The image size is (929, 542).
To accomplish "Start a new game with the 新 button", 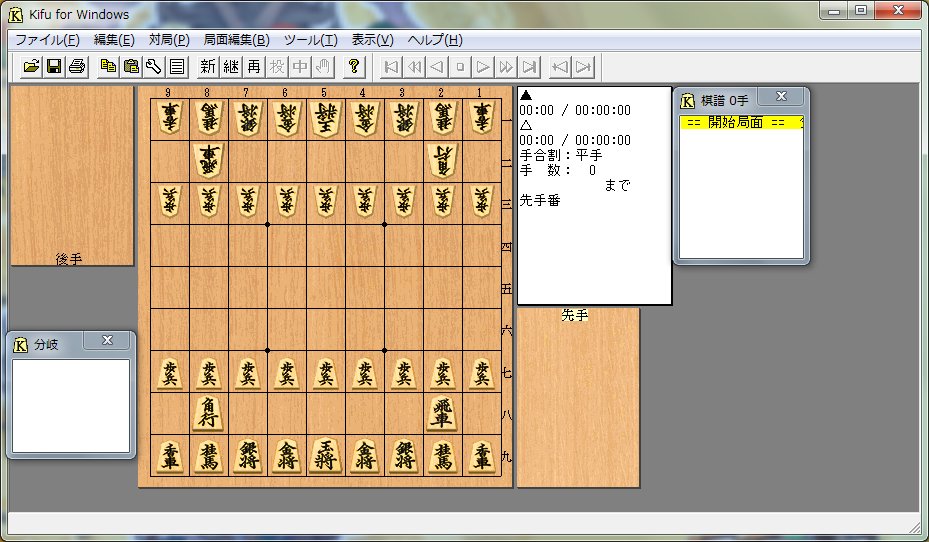I will click(x=207, y=67).
